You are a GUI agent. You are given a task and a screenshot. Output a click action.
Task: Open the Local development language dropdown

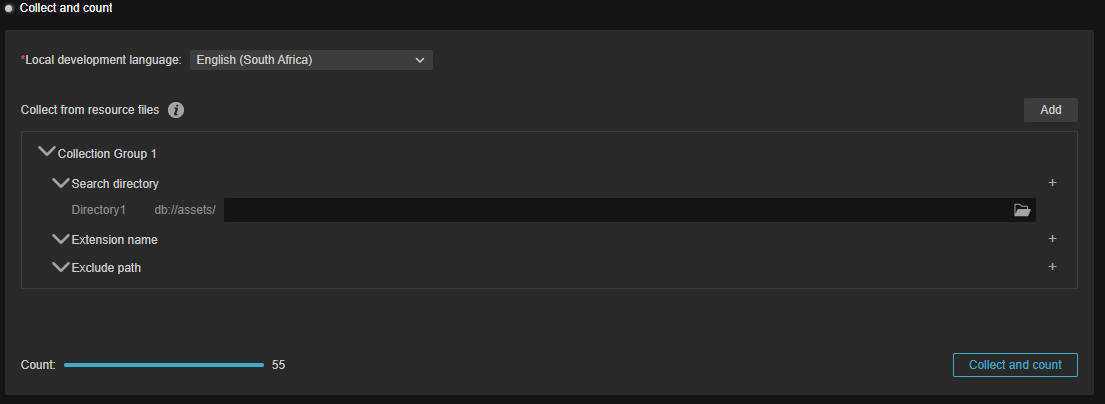click(x=311, y=60)
